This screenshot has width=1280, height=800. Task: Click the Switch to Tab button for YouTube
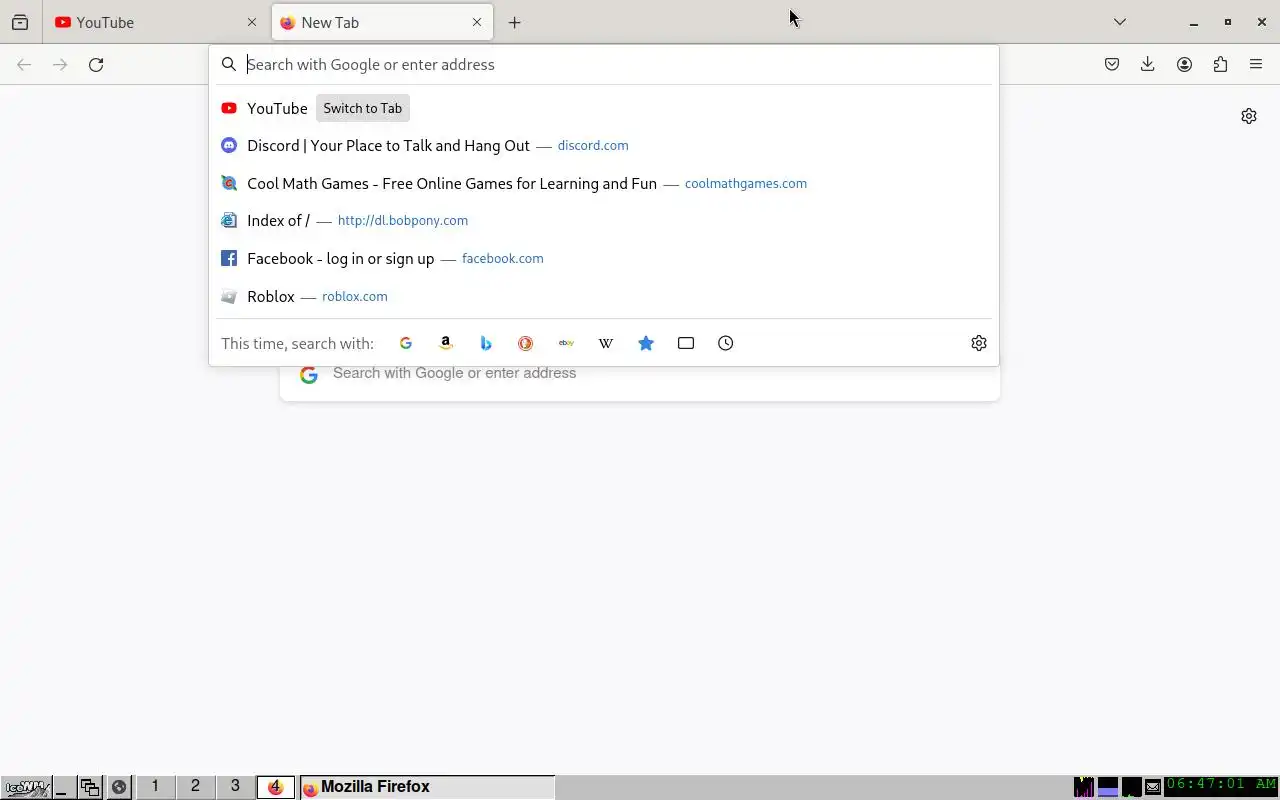[x=363, y=108]
